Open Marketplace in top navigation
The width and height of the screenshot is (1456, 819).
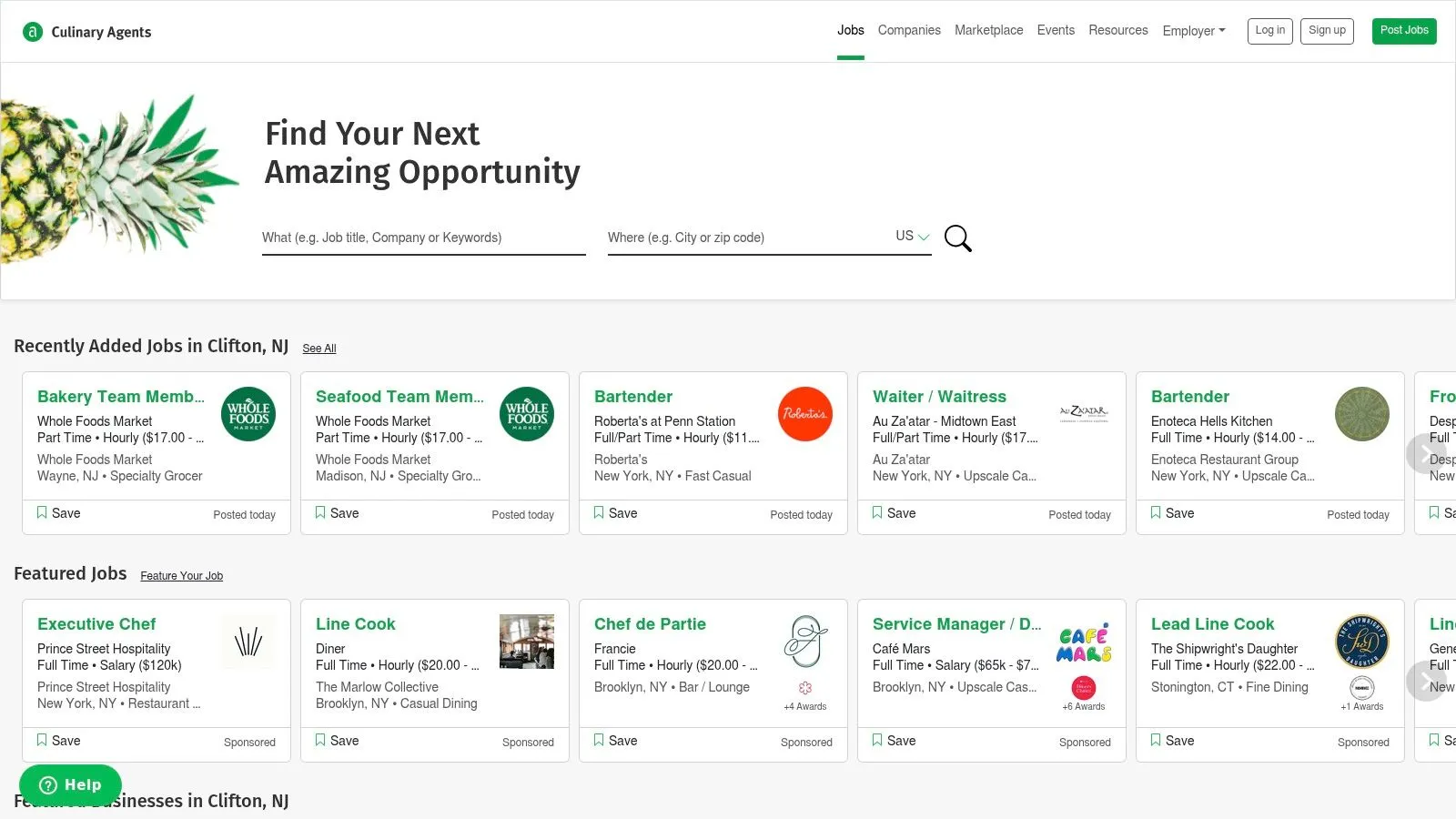(x=989, y=30)
